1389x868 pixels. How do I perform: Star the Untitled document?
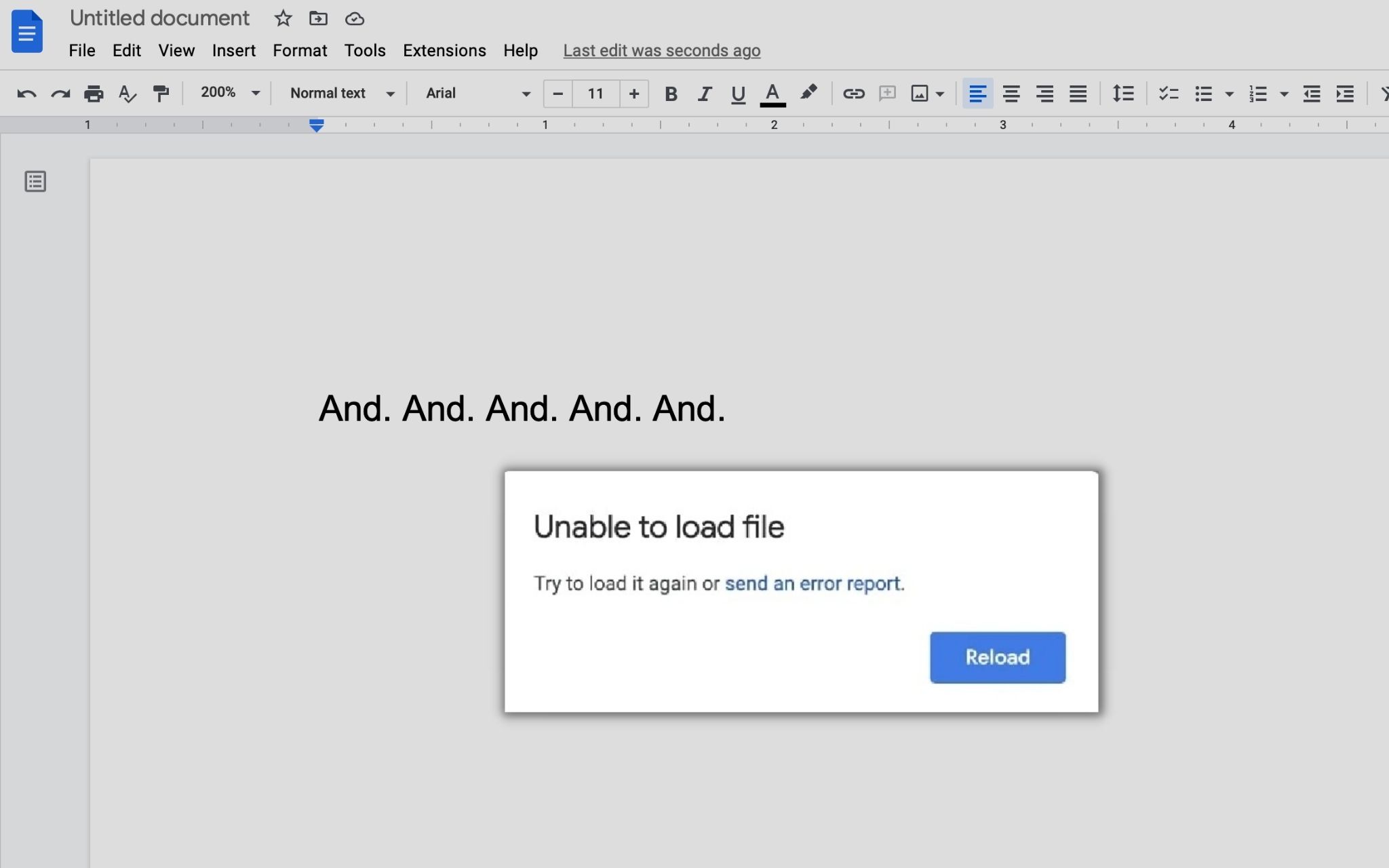click(x=283, y=19)
